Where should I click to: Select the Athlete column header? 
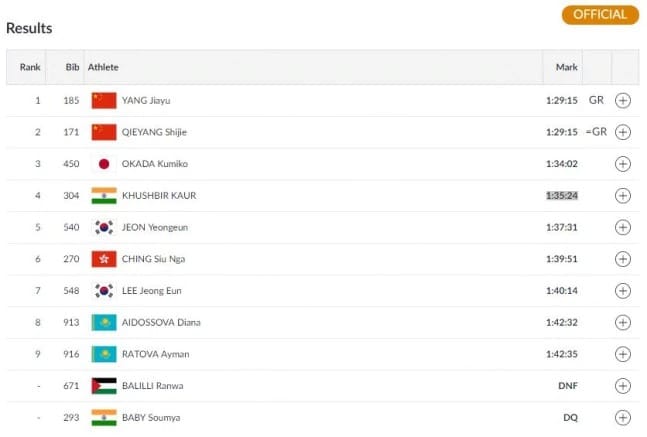click(103, 67)
